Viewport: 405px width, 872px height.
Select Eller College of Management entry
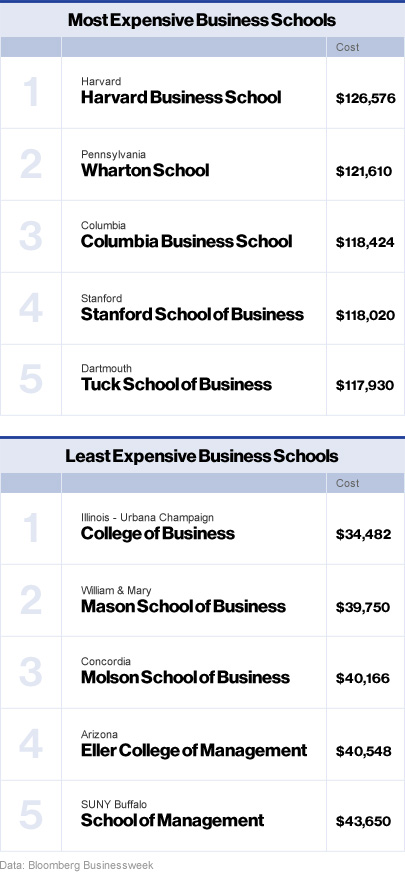194,751
